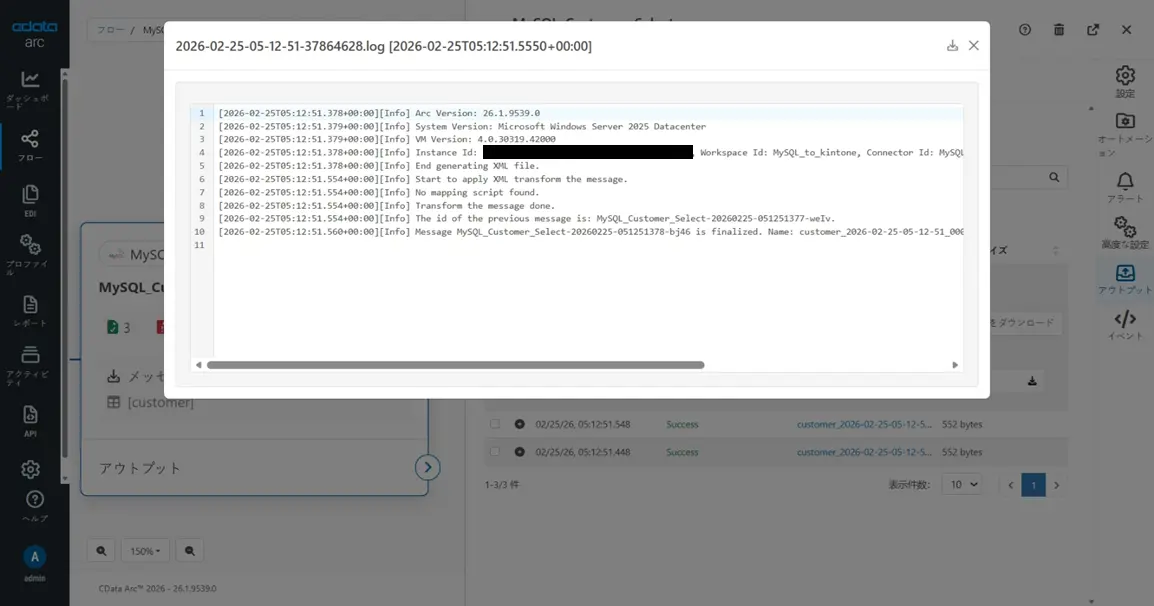The image size is (1154, 606).
Task: Open the 150% zoom level dropdown
Action: [145, 551]
